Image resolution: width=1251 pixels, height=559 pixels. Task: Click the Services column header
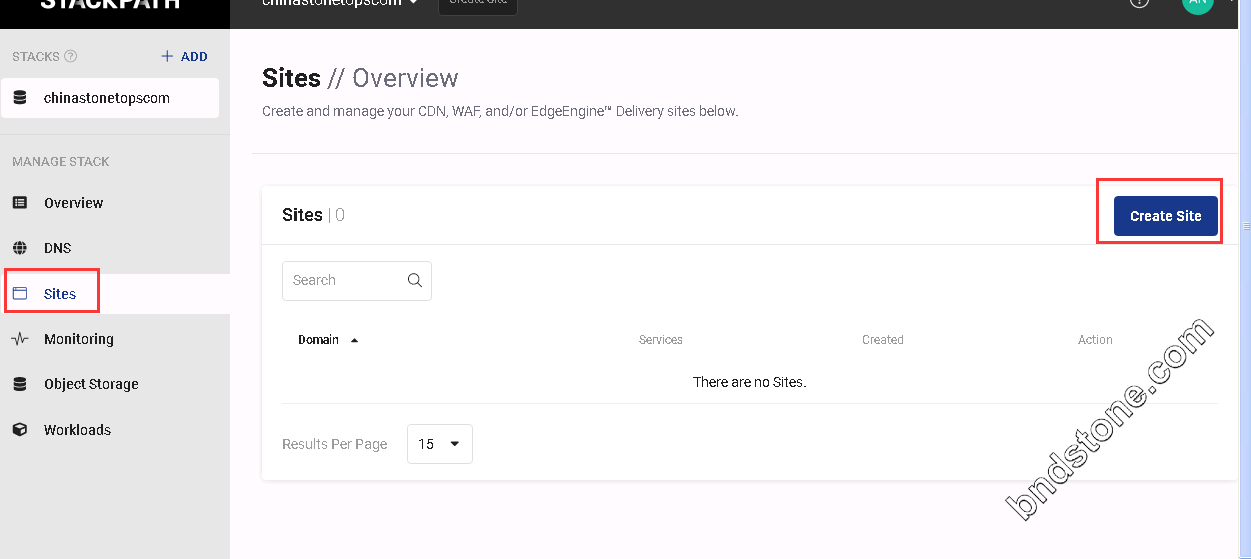tap(661, 340)
